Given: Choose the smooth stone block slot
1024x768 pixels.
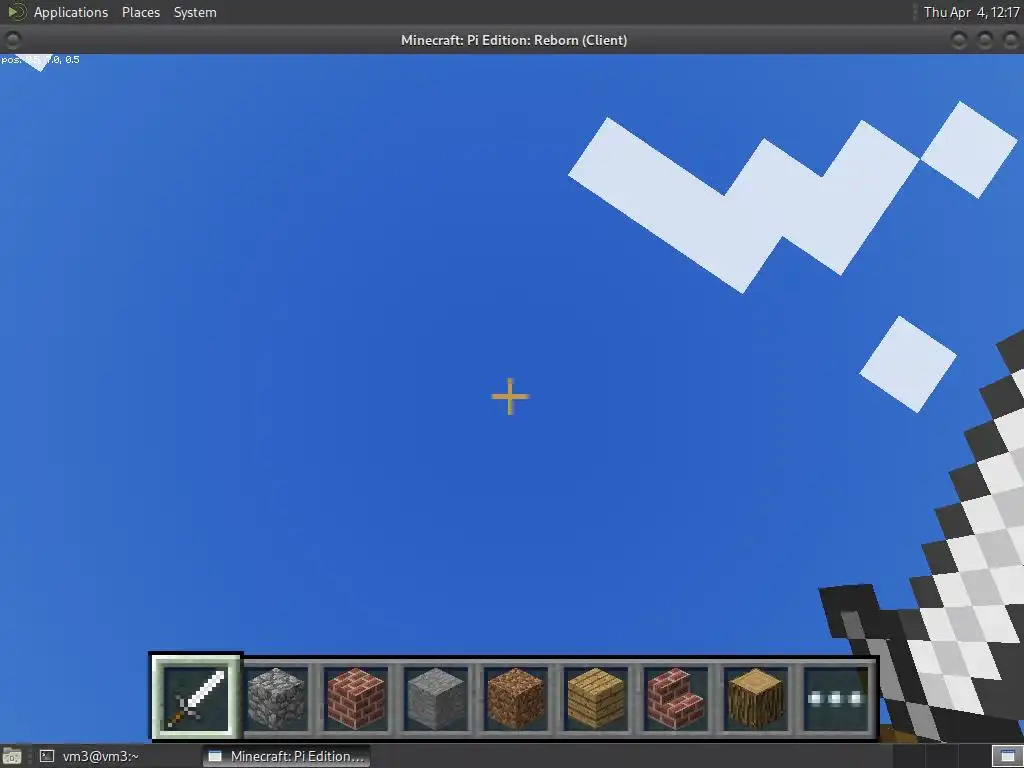Looking at the screenshot, I should pos(436,698).
